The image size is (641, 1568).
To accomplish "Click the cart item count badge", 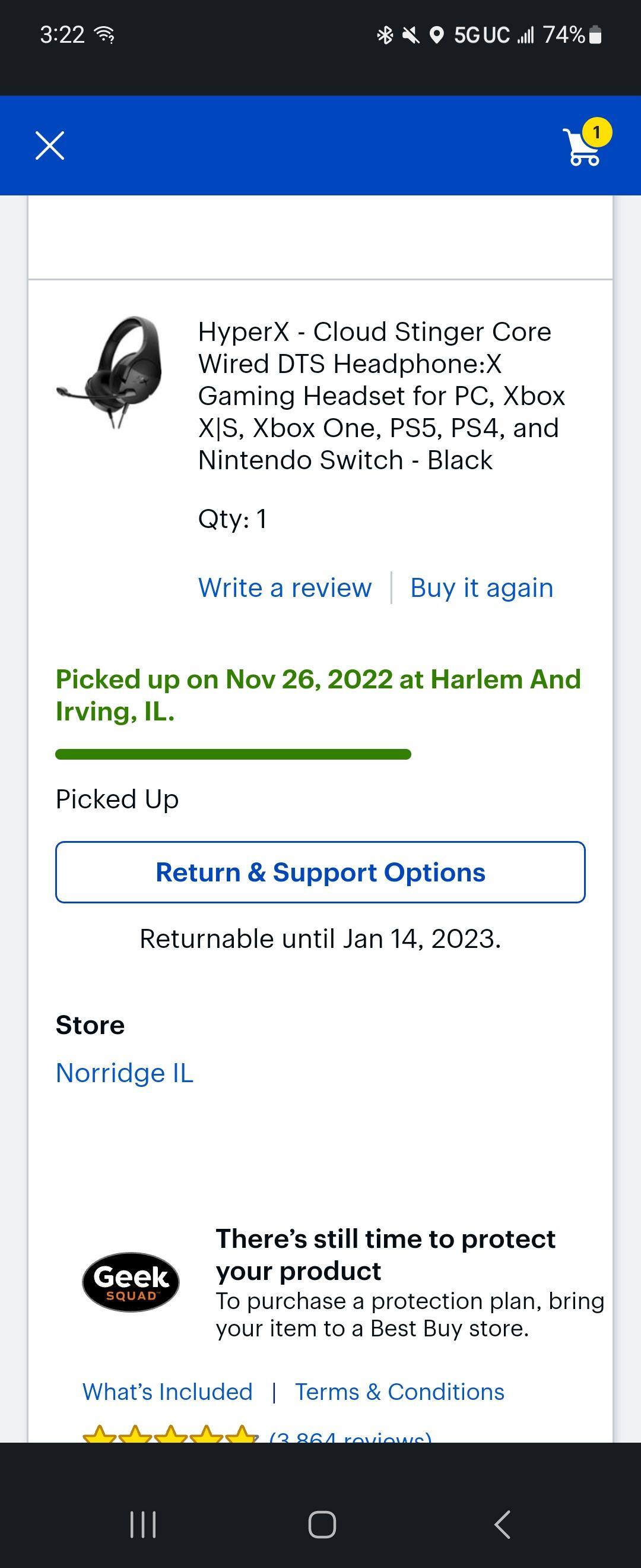I will click(596, 131).
